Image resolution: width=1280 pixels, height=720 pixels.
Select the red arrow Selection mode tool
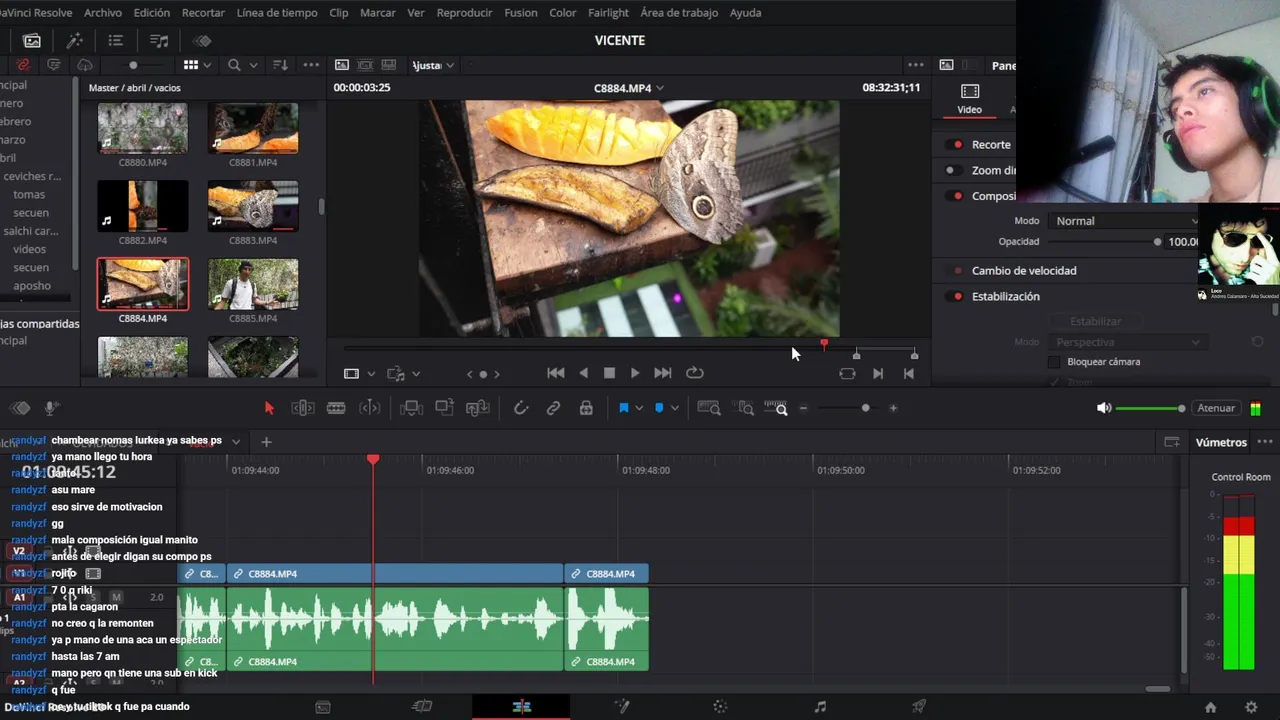268,408
